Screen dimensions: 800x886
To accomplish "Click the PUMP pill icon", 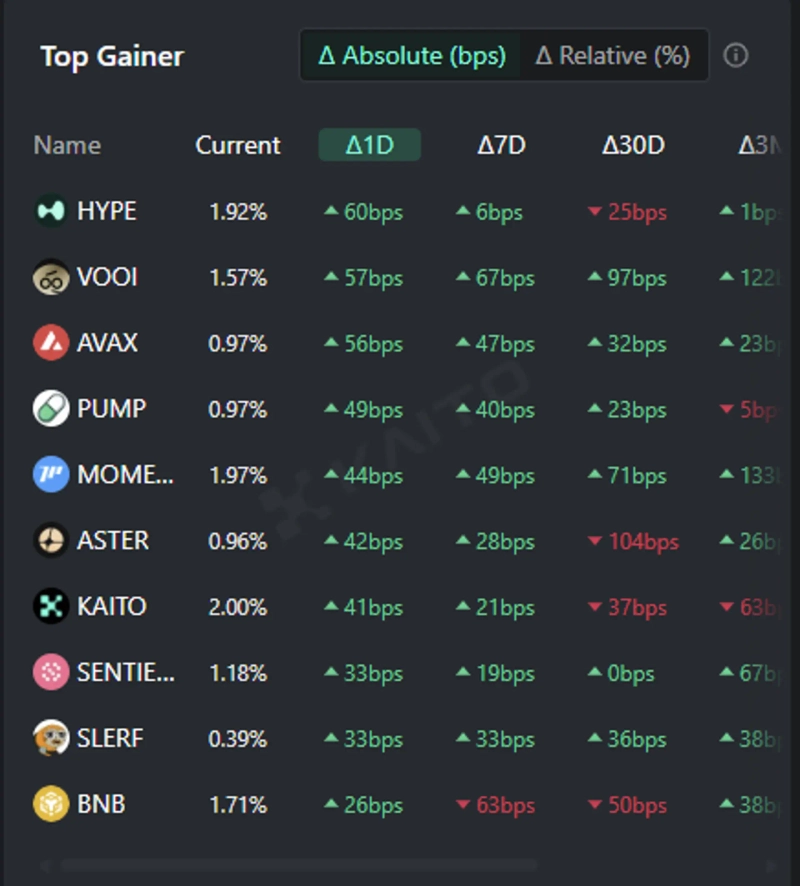I will coord(51,409).
